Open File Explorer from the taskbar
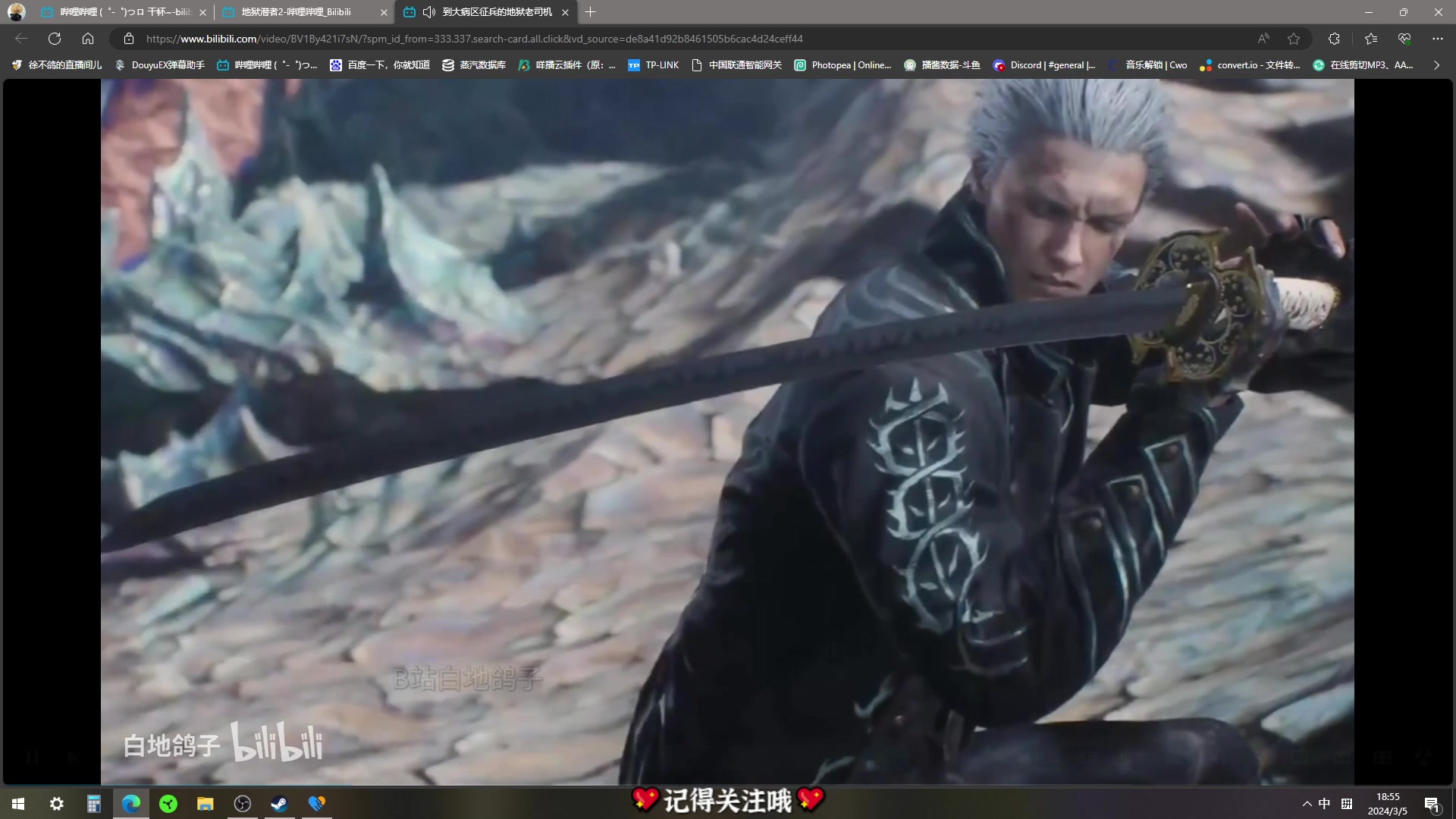 [205, 804]
